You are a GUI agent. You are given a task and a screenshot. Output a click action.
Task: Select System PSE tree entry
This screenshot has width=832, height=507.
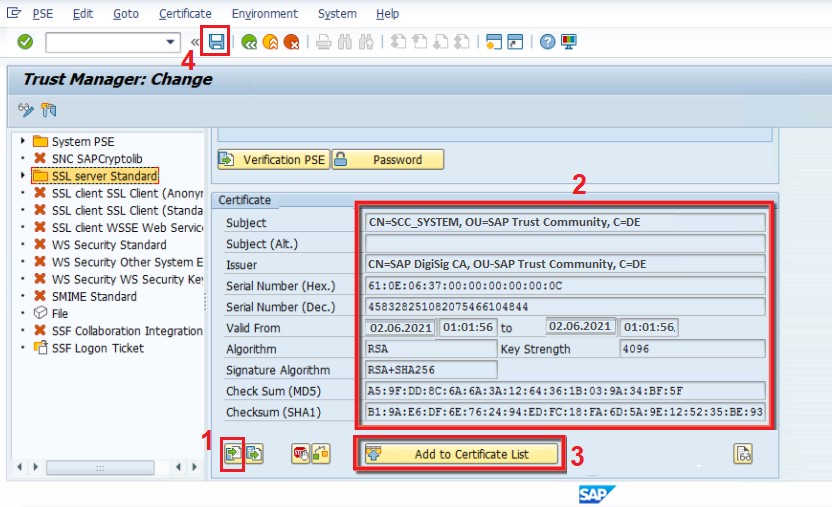tap(83, 142)
